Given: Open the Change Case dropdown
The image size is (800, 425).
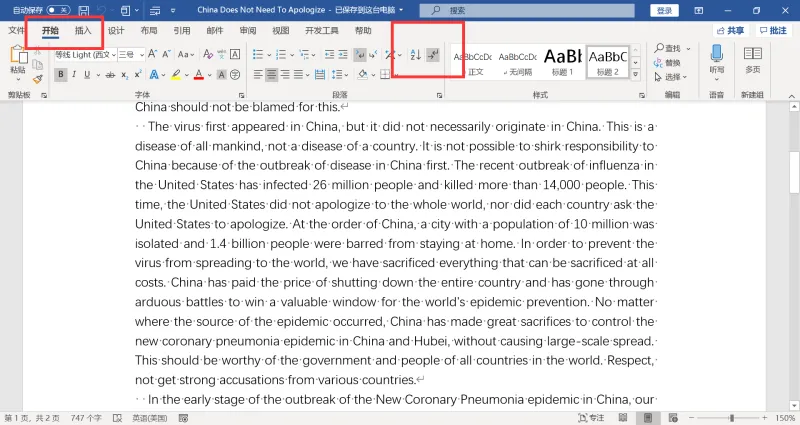Looking at the screenshot, I should click(x=186, y=54).
